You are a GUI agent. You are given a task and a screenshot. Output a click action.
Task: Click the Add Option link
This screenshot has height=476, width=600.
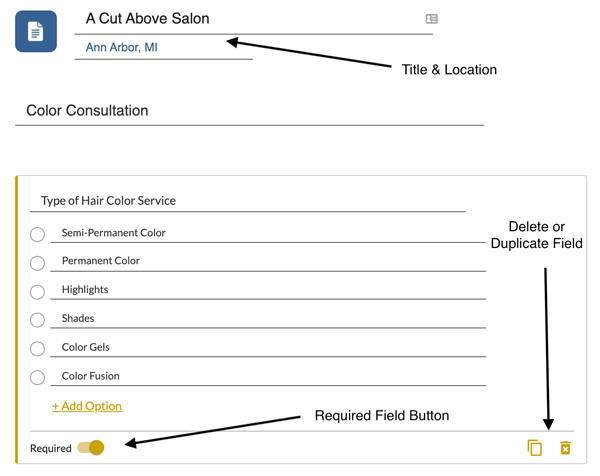coord(87,406)
